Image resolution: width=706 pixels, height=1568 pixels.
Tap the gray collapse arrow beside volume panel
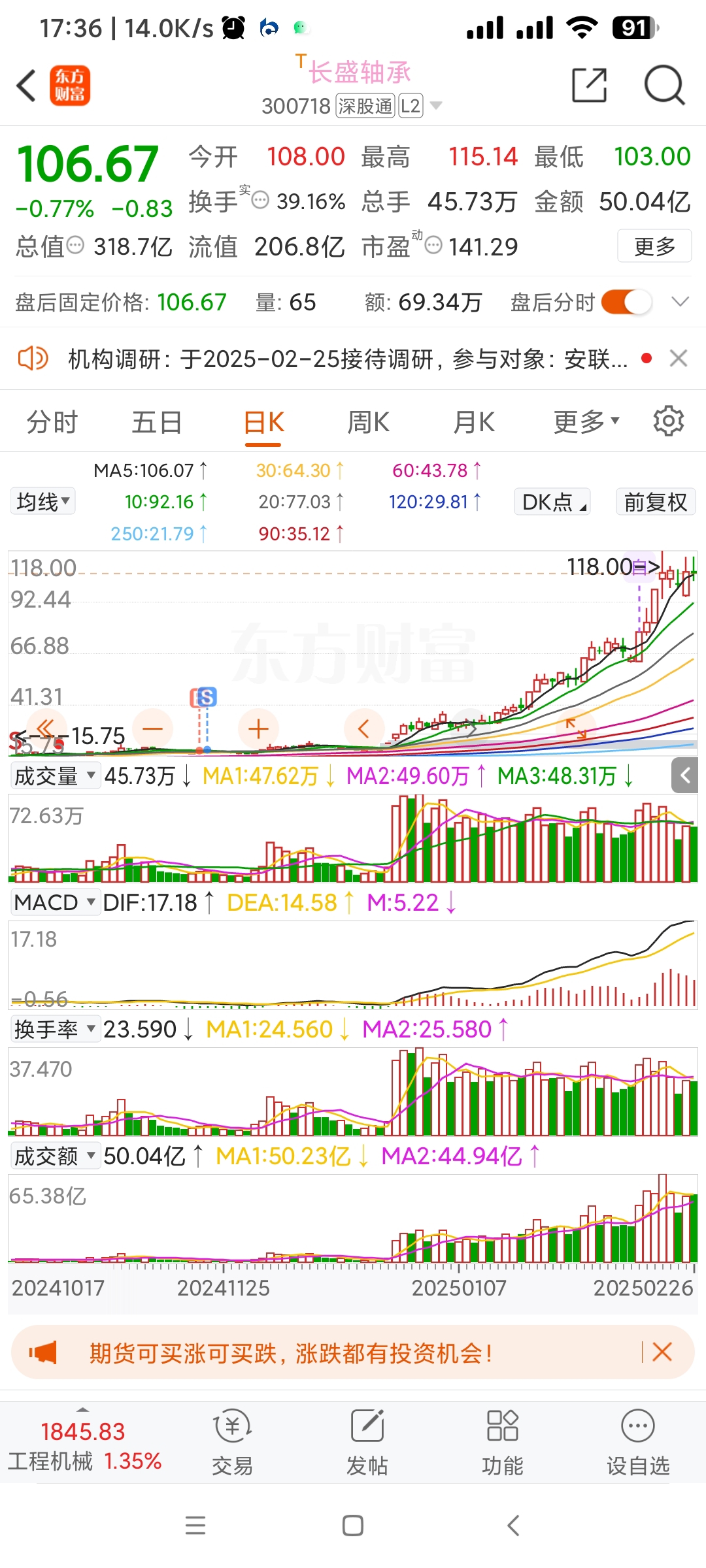[685, 776]
